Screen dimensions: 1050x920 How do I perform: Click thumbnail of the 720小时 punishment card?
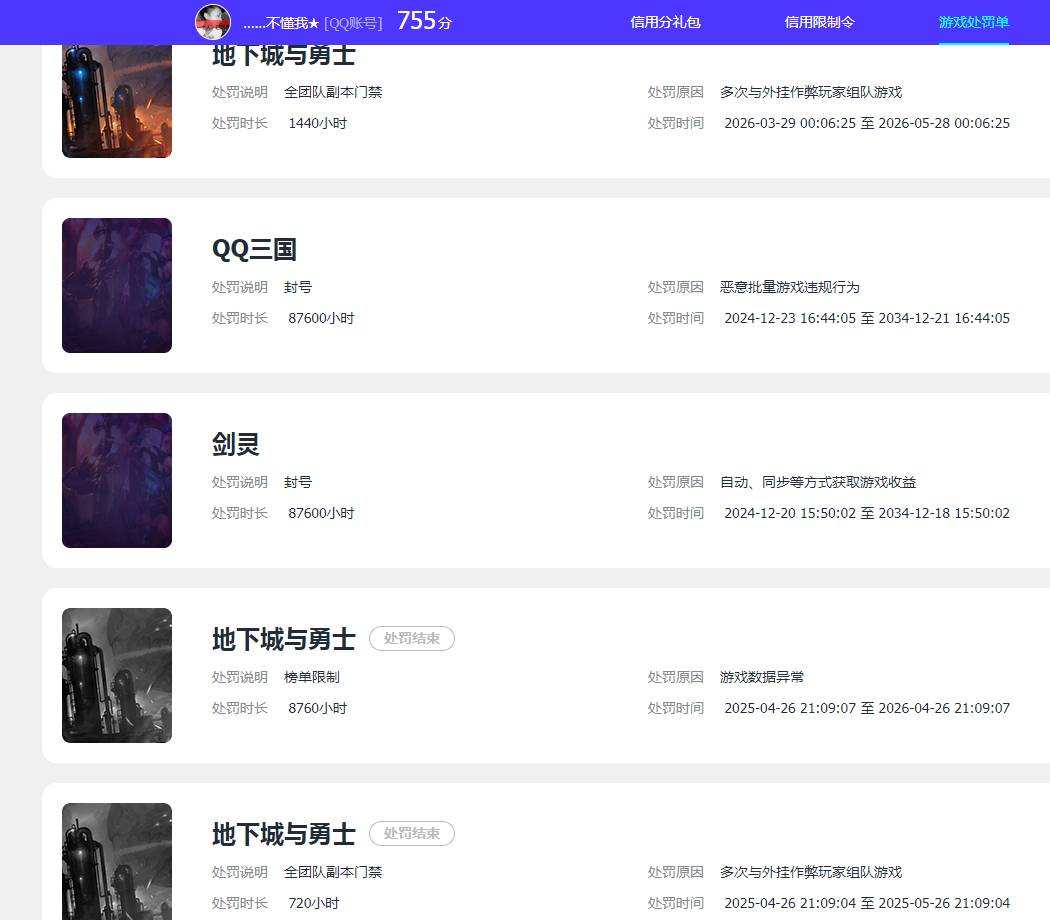(117, 861)
